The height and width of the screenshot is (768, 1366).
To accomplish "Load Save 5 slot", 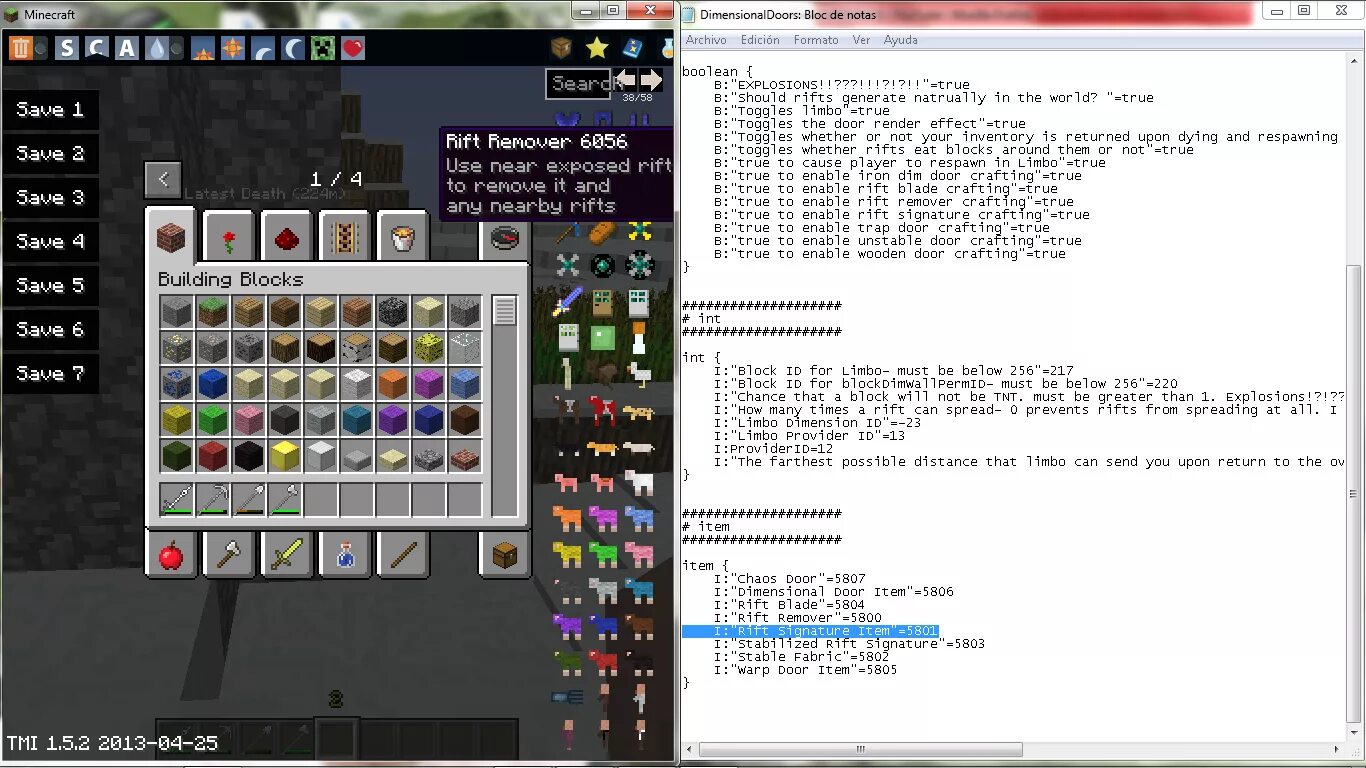I will (x=50, y=286).
